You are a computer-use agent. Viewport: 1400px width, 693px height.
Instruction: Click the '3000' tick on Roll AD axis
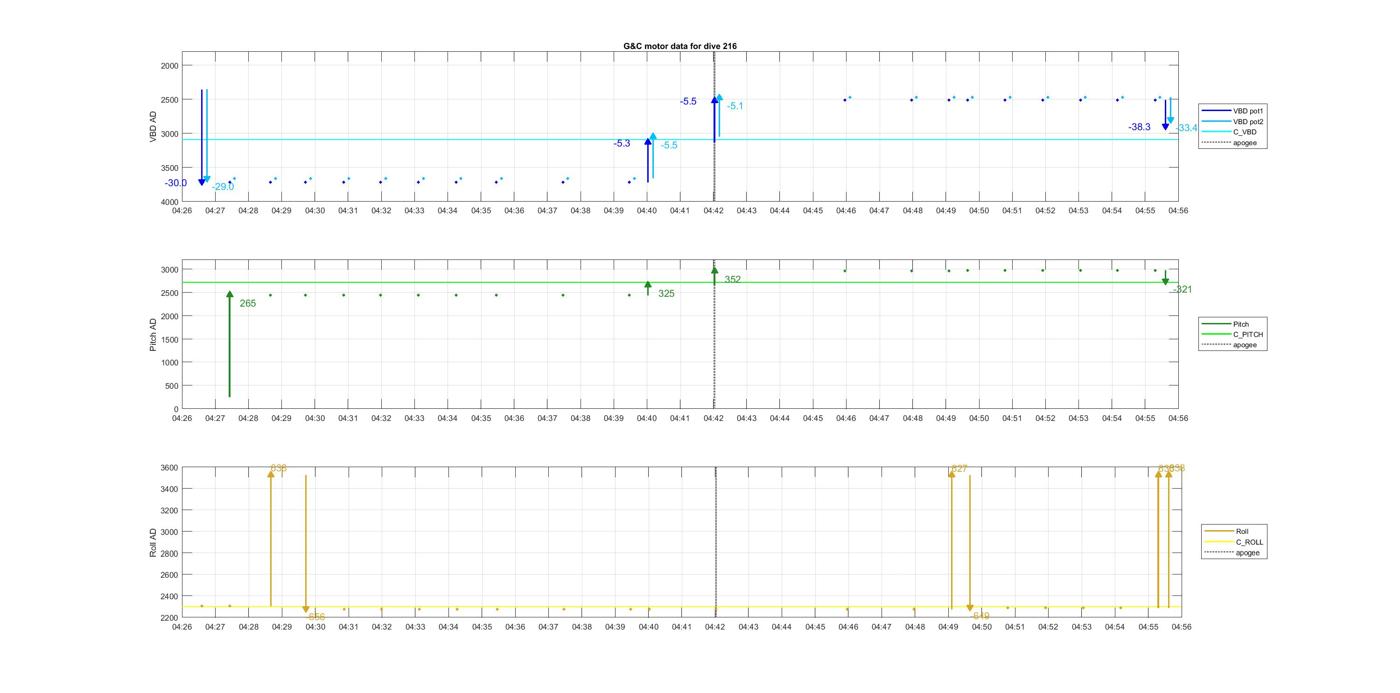coord(169,532)
